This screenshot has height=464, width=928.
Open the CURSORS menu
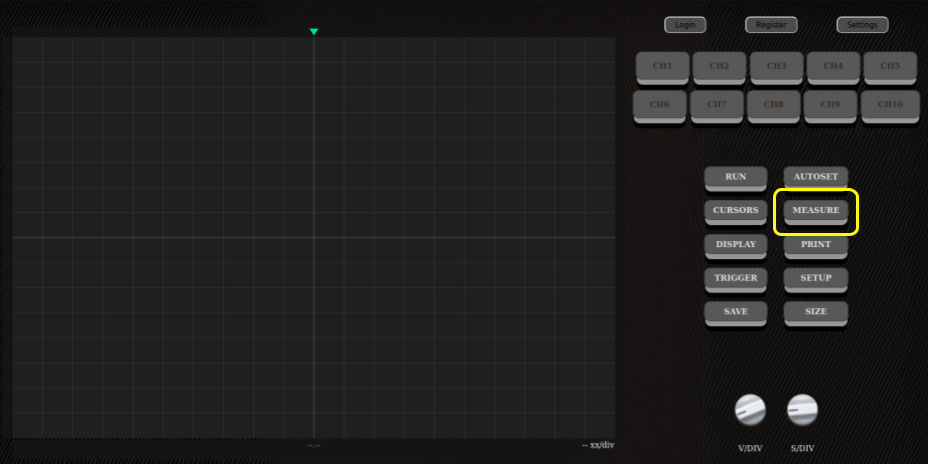736,211
